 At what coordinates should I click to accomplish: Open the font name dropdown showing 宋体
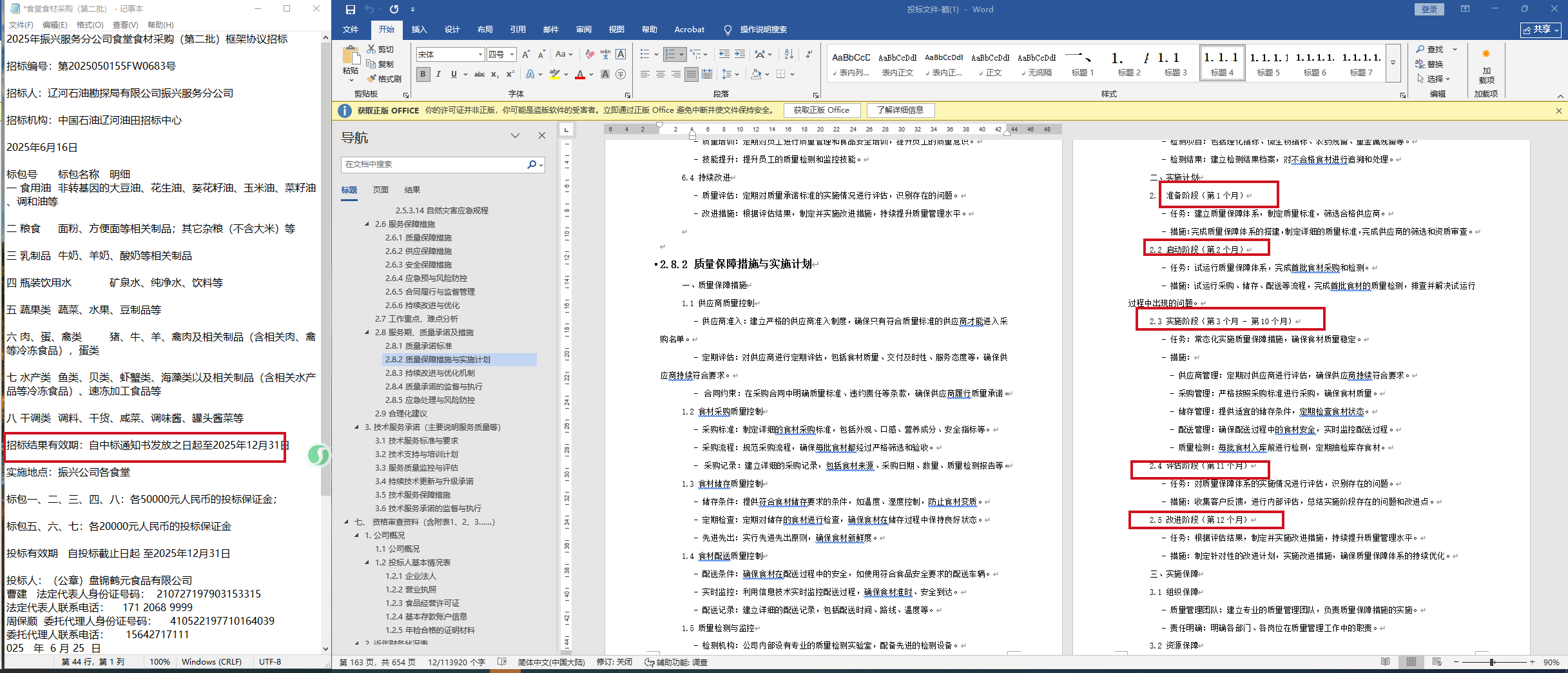pyautogui.click(x=480, y=55)
